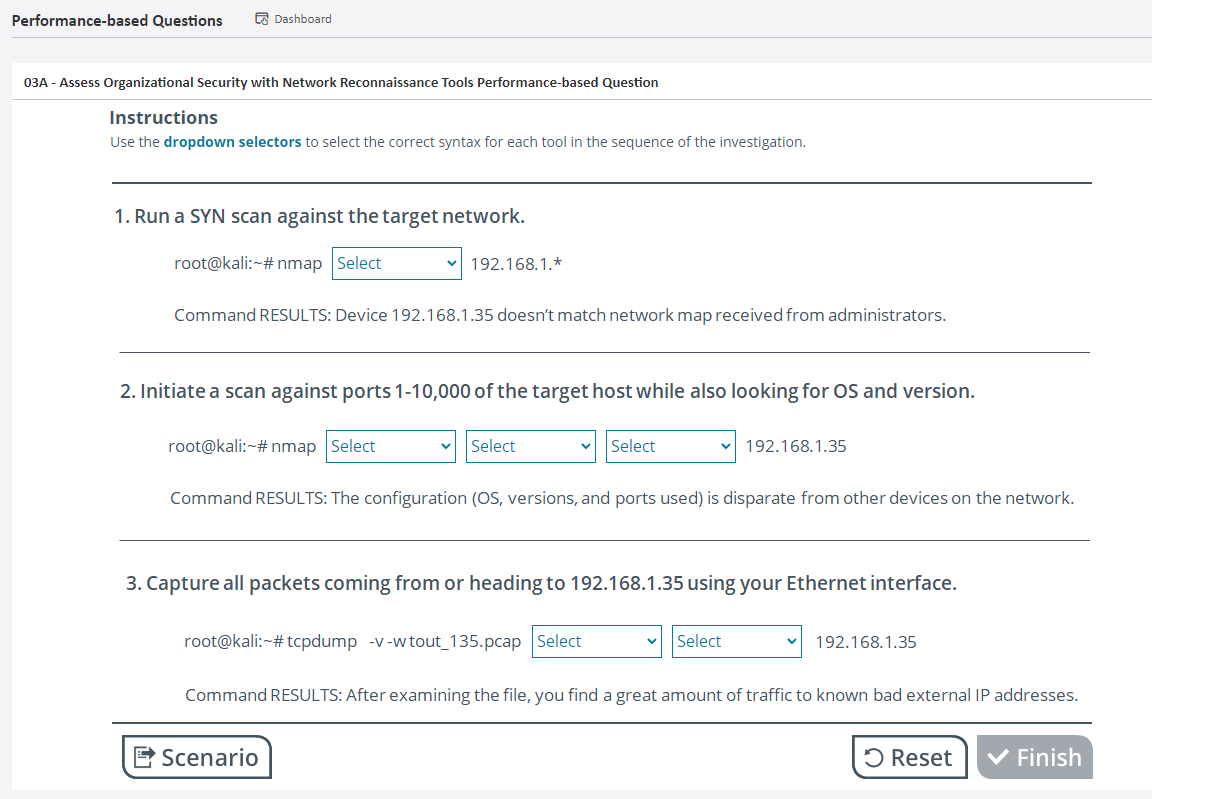Submit answers with the Finish button
Image resolution: width=1228 pixels, height=799 pixels.
click(1034, 758)
